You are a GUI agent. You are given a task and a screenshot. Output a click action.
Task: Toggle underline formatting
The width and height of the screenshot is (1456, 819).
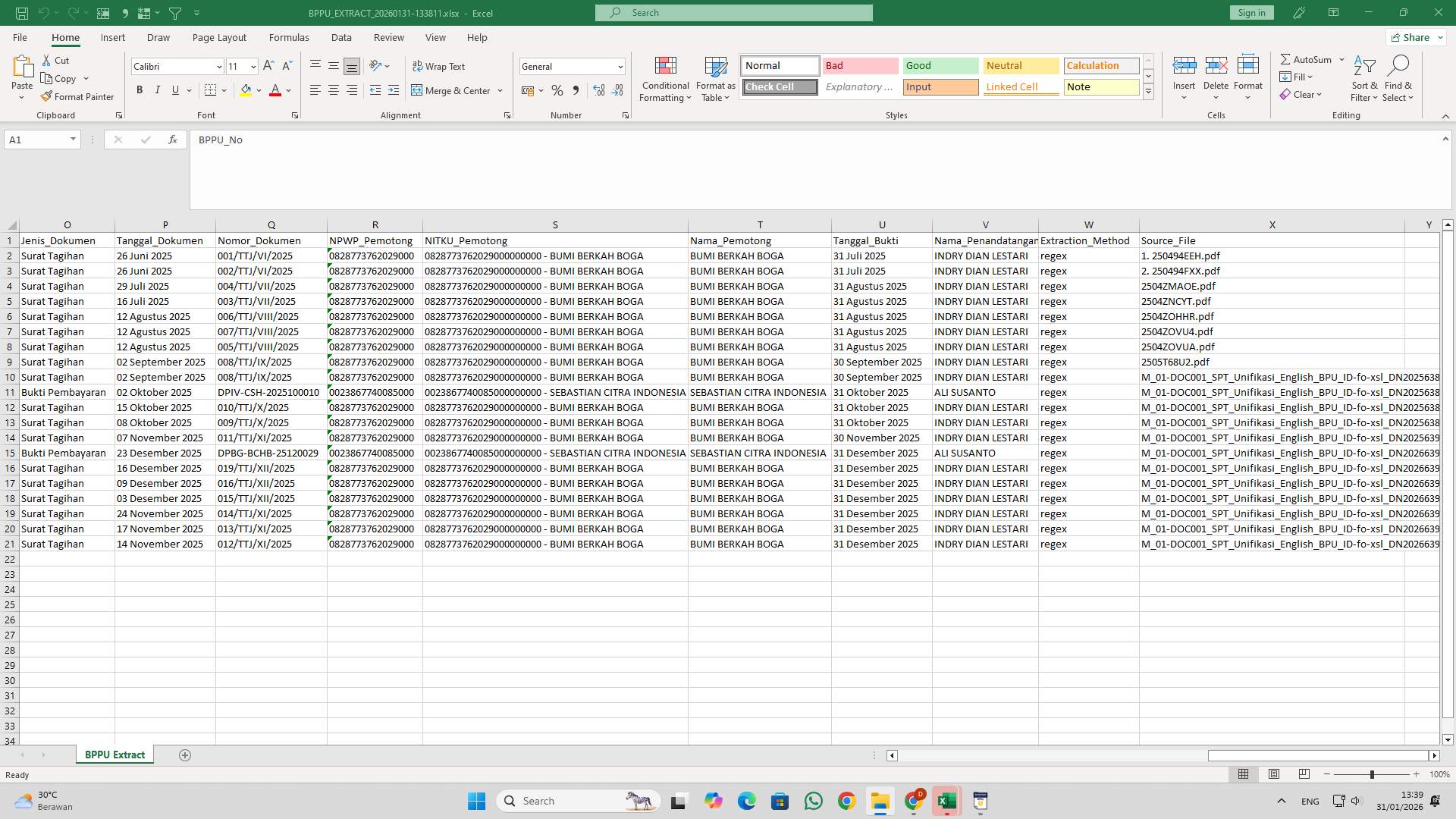174,90
